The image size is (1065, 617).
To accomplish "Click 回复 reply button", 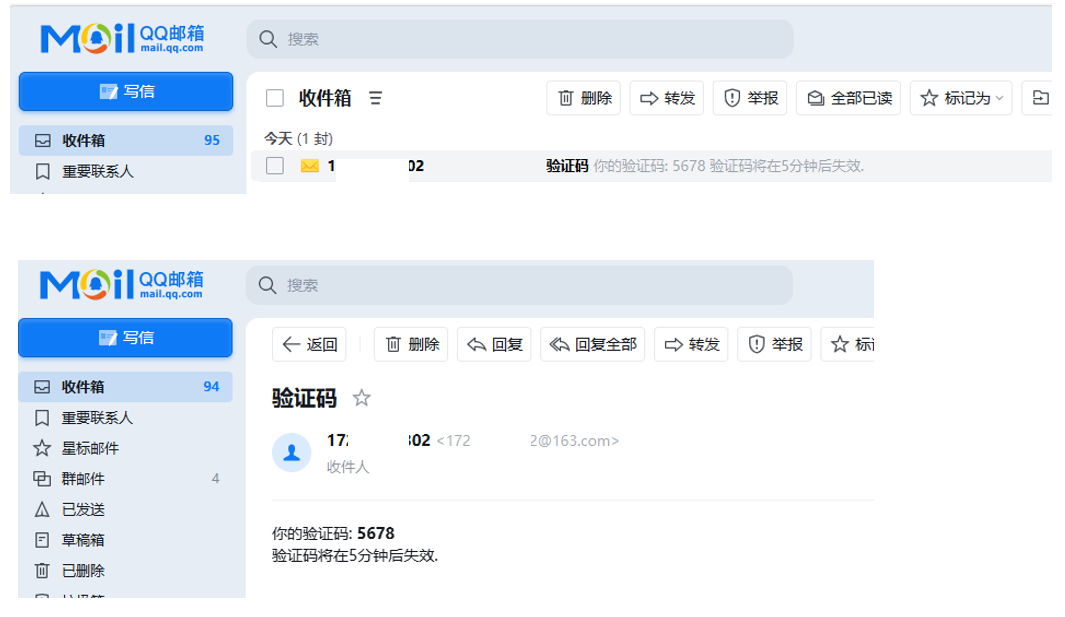I will [x=494, y=345].
